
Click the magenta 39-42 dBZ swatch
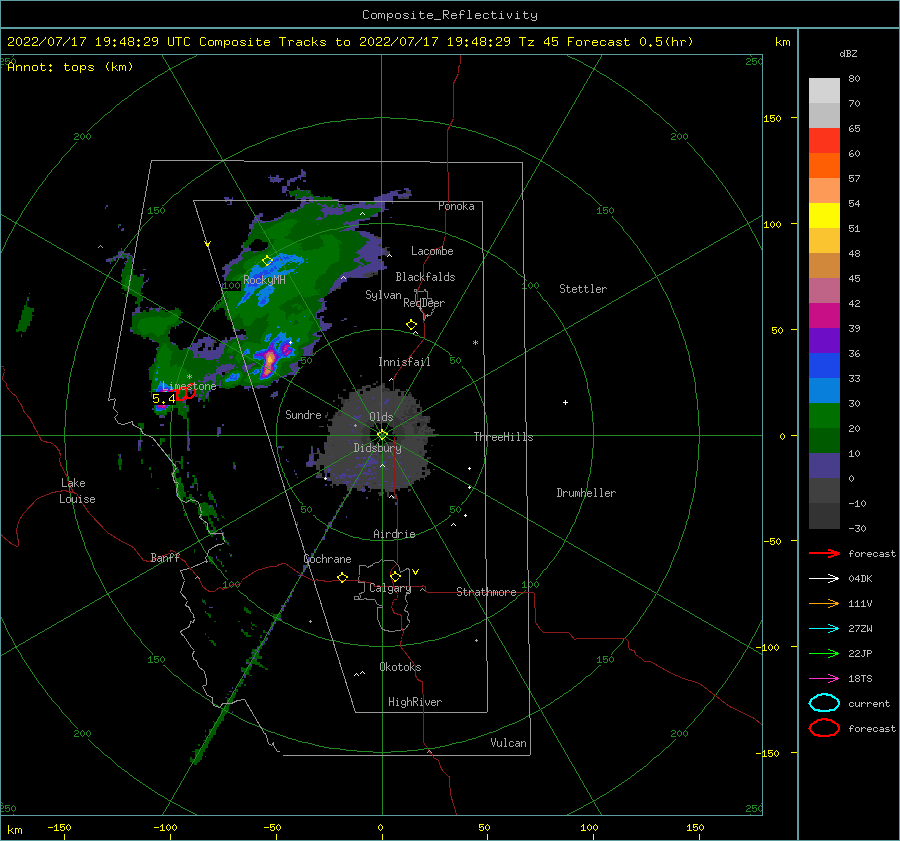point(824,316)
